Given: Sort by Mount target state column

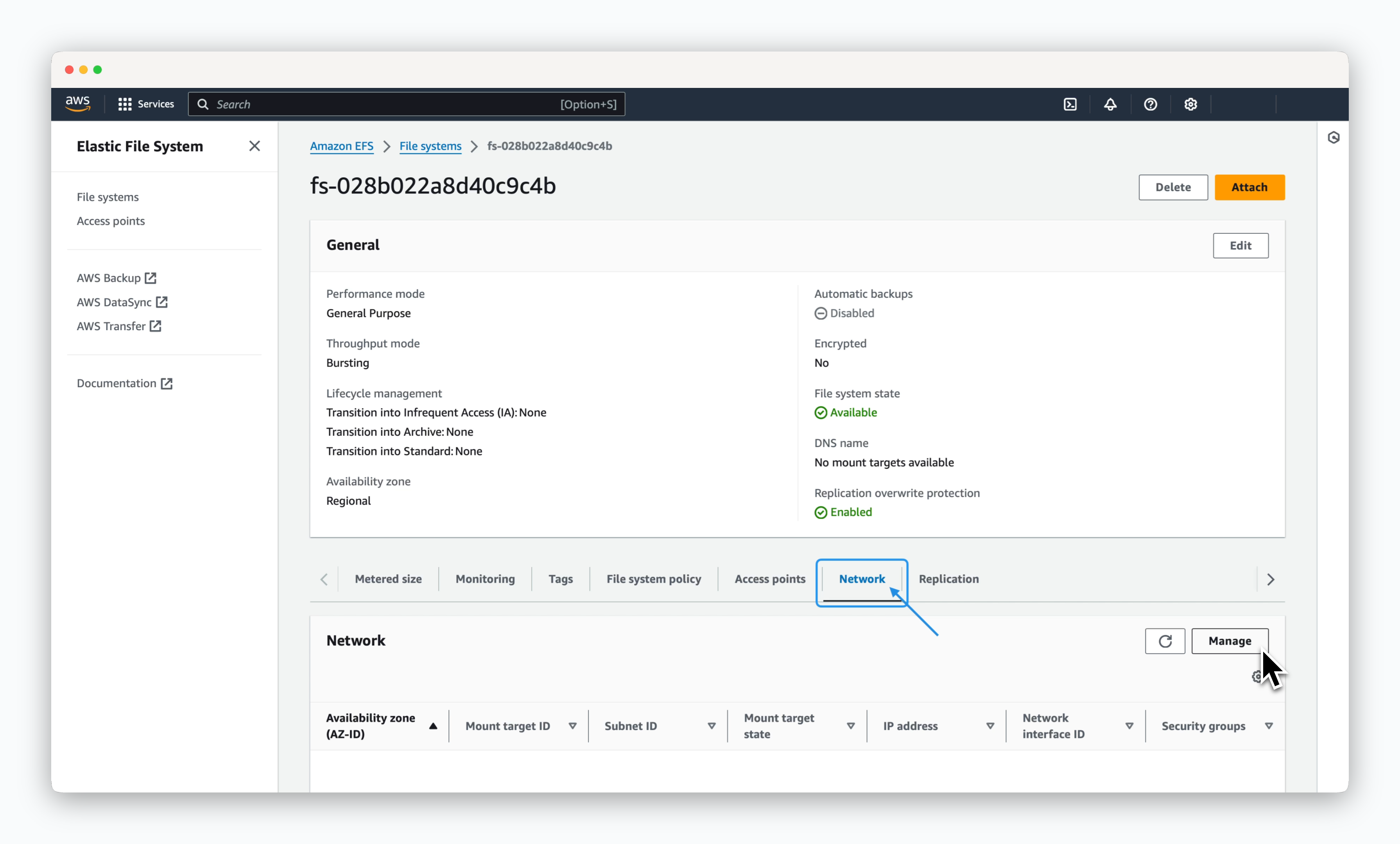Looking at the screenshot, I should [x=851, y=726].
